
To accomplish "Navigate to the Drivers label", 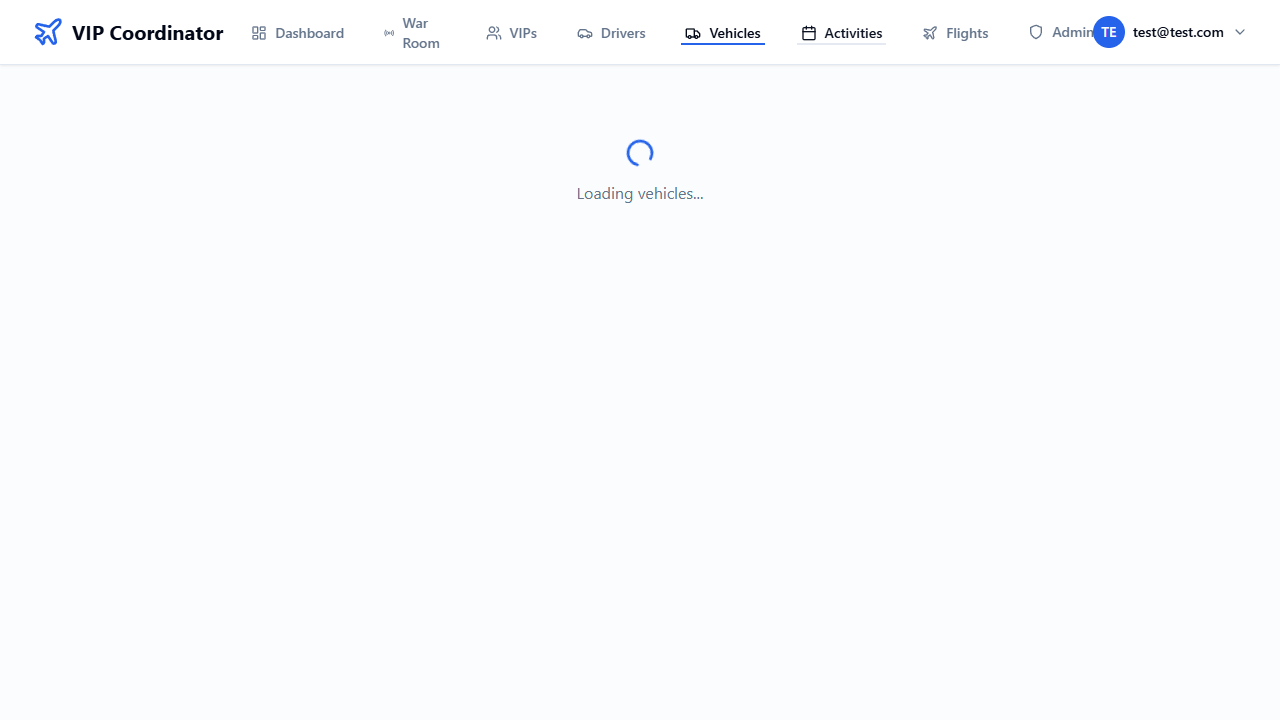I will [623, 33].
